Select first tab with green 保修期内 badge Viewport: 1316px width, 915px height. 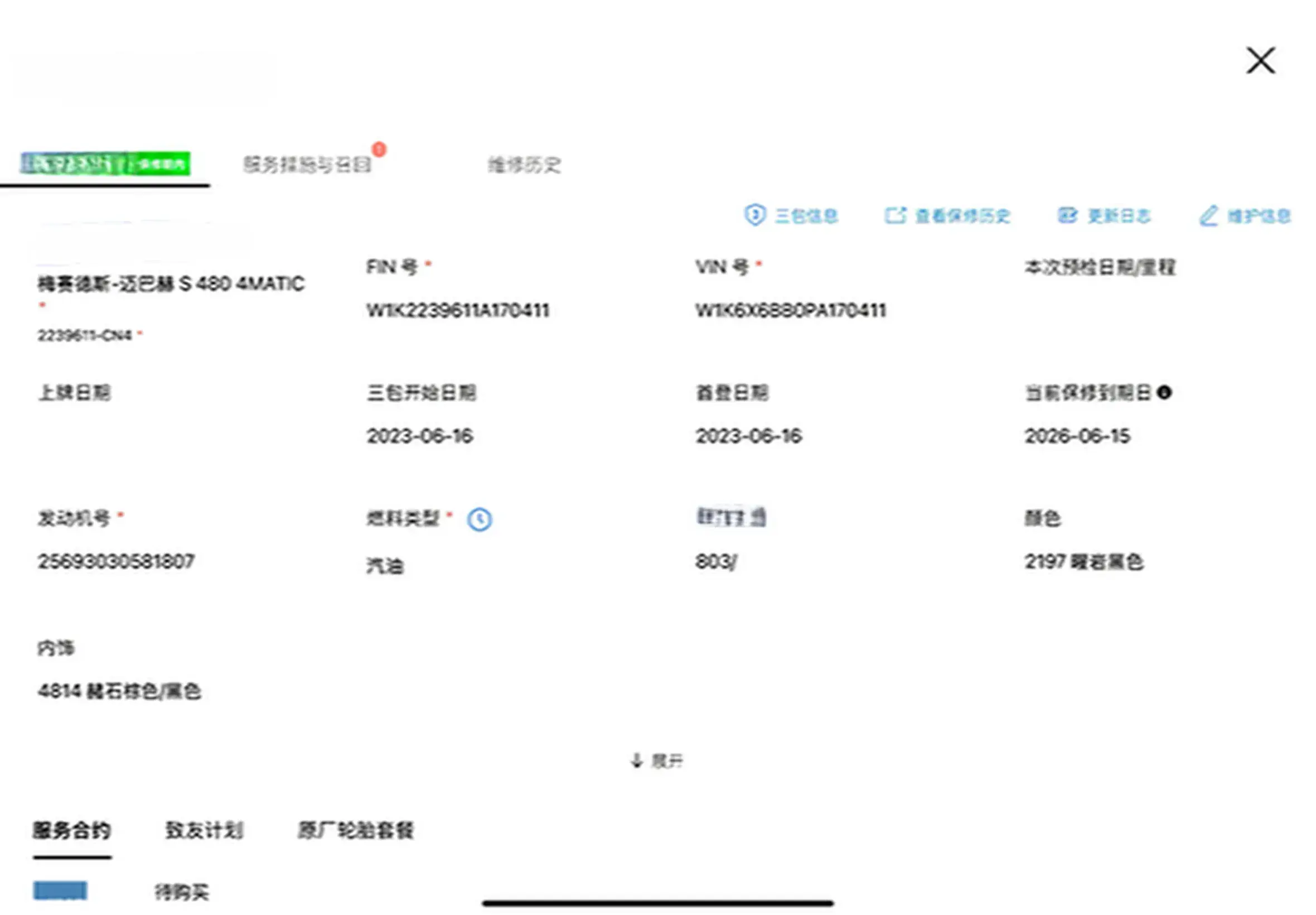tap(105, 164)
